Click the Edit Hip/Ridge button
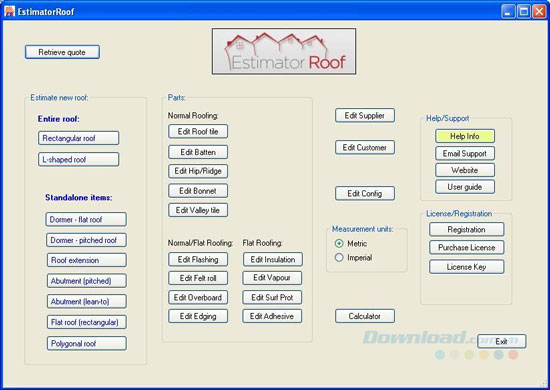550x390 pixels. click(198, 171)
